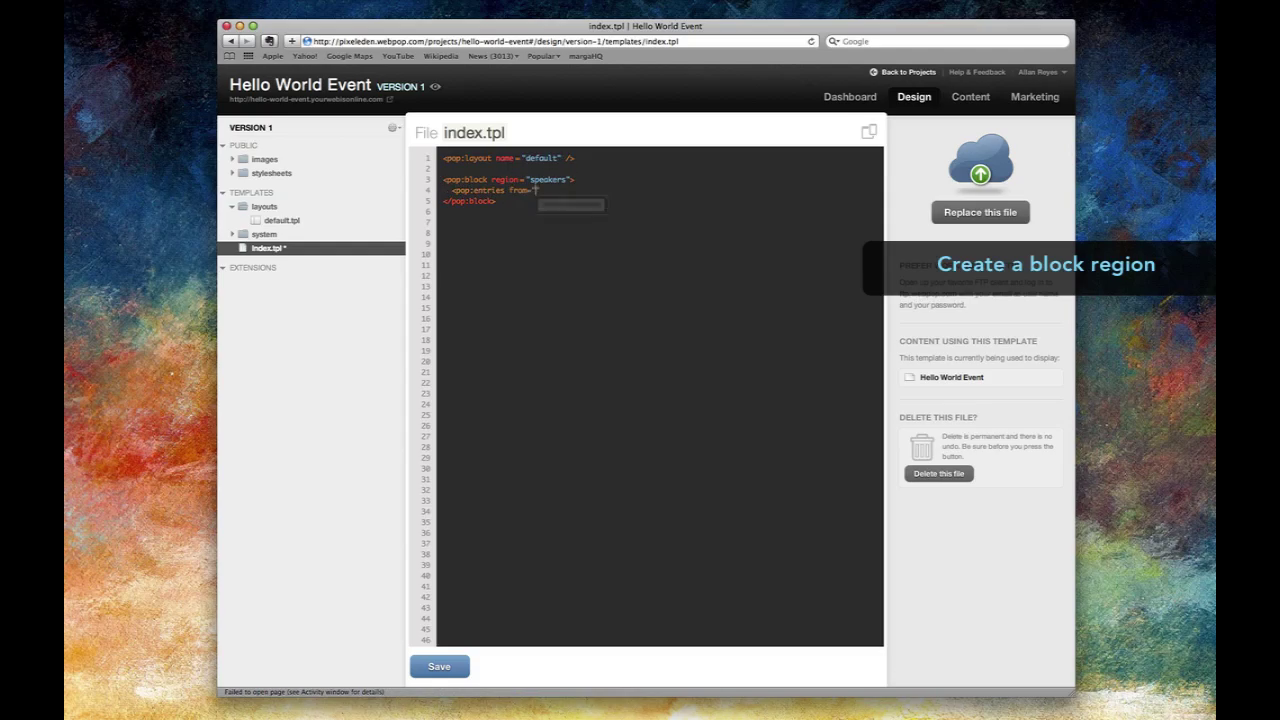
Task: Open the Reading List book icon
Action: tap(230, 56)
